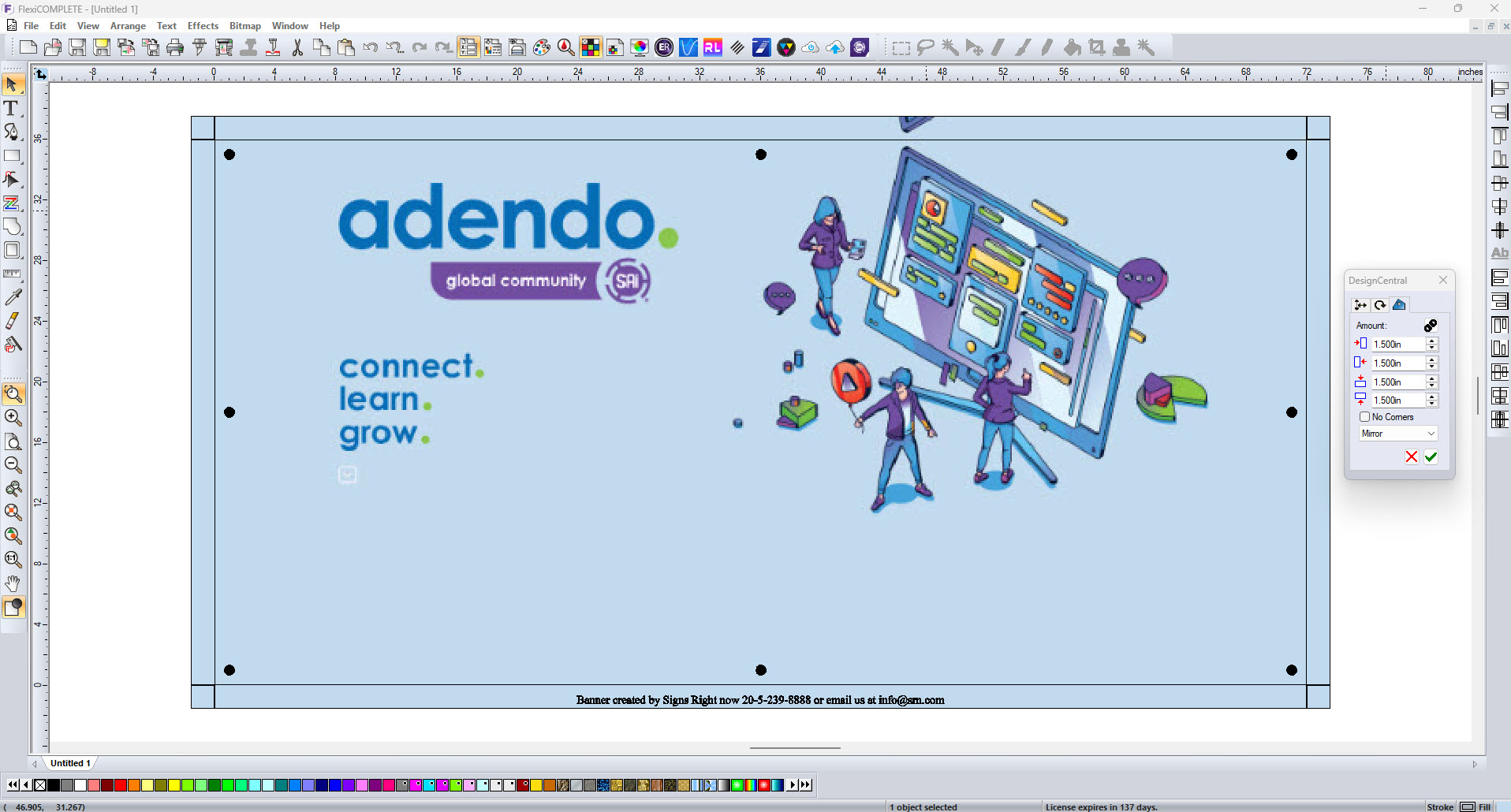Open the Size/Move tab in DesignCentral
This screenshot has height=812, width=1511.
click(1360, 305)
